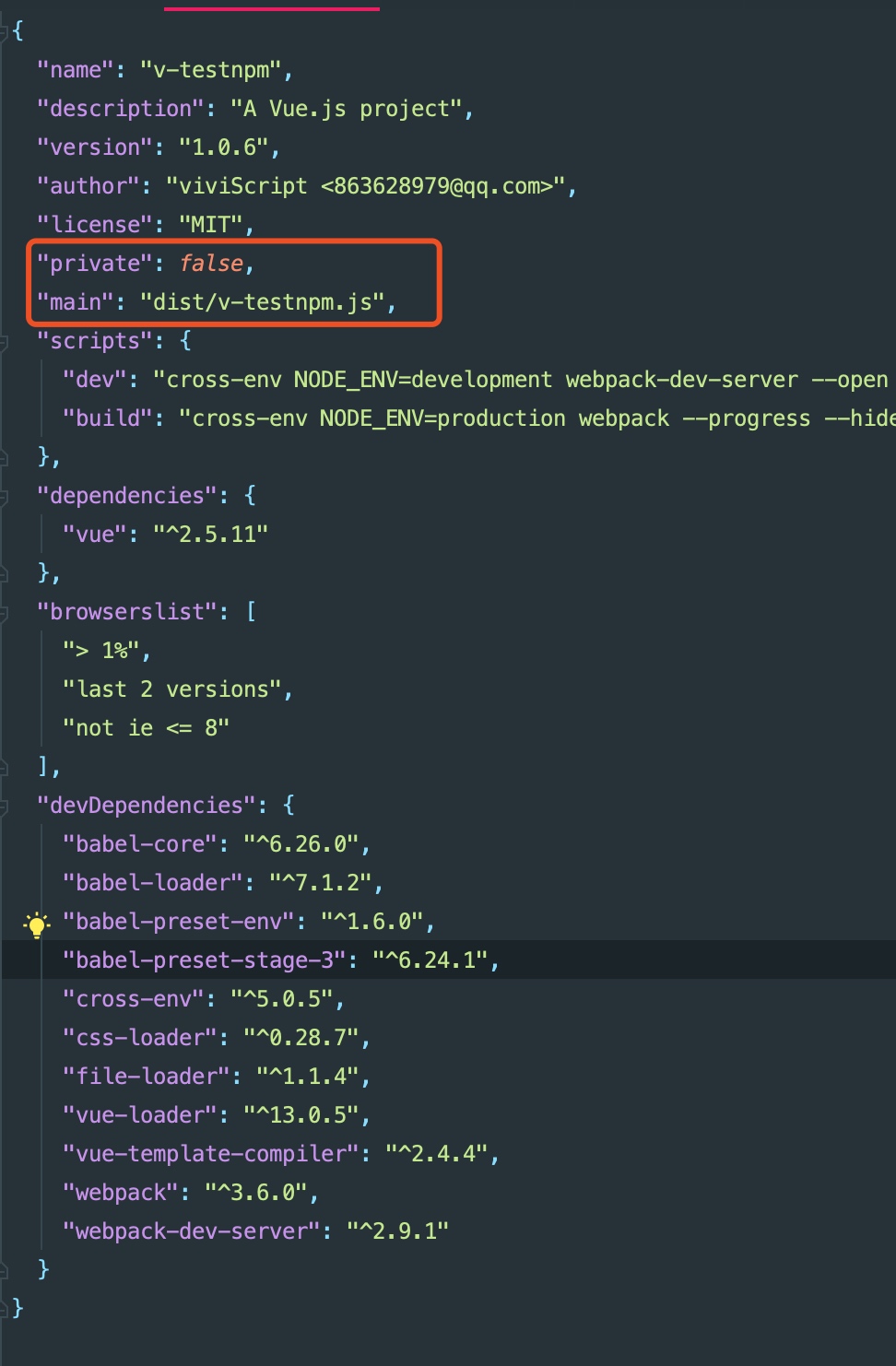Image resolution: width=896 pixels, height=1366 pixels.
Task: Click the "^2.5.11" vue version
Action: (x=211, y=535)
